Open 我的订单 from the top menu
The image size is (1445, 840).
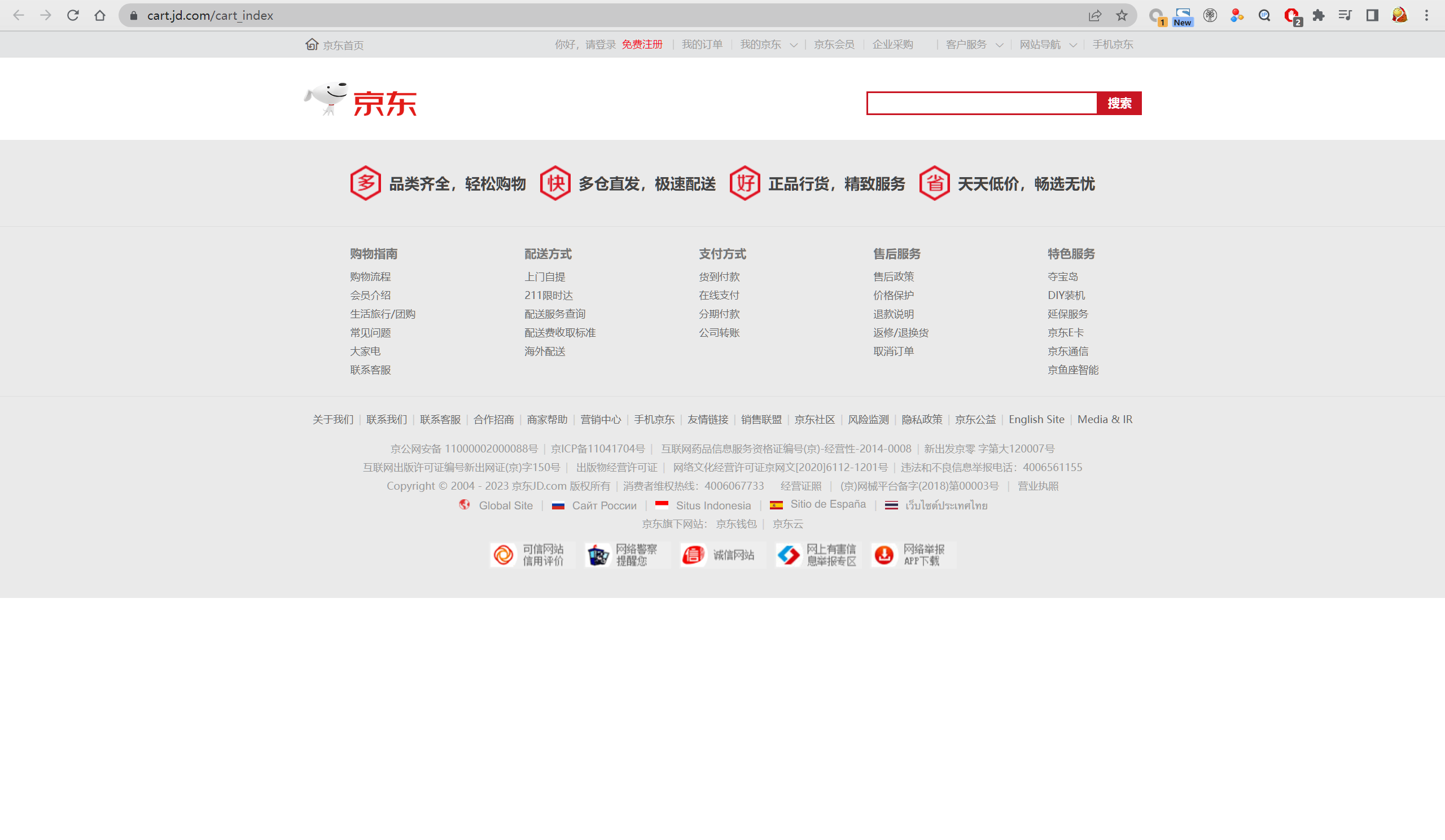click(702, 44)
